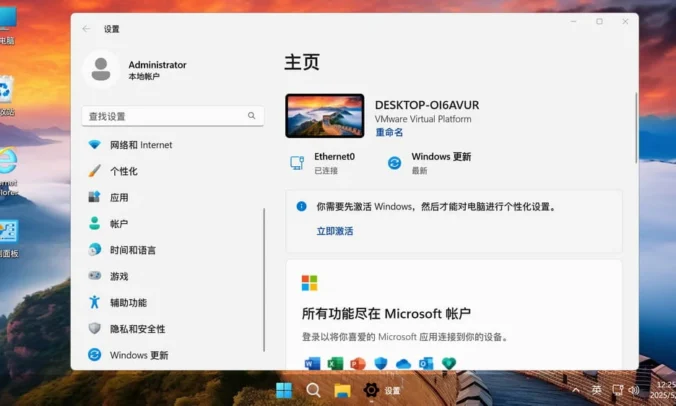Click the green person icon next to 帐户

[x=94, y=223]
